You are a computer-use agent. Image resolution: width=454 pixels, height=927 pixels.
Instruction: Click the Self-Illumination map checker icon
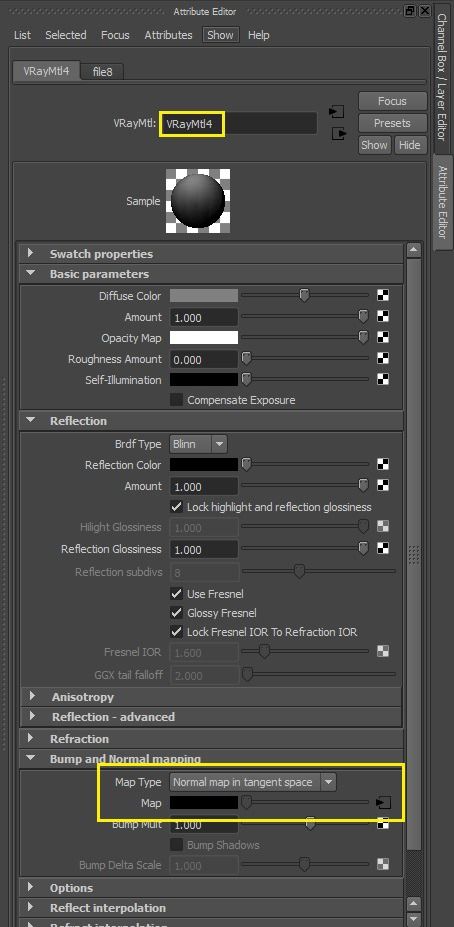[383, 380]
